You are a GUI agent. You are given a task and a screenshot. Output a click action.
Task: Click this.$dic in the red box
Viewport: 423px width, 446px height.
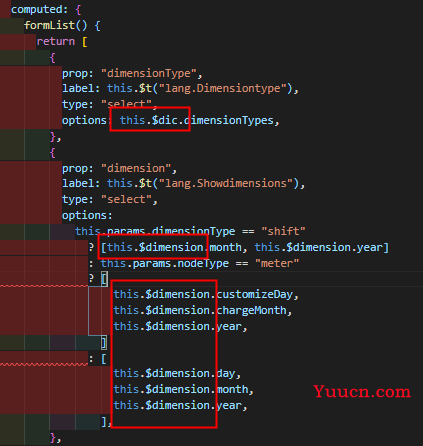point(149,120)
